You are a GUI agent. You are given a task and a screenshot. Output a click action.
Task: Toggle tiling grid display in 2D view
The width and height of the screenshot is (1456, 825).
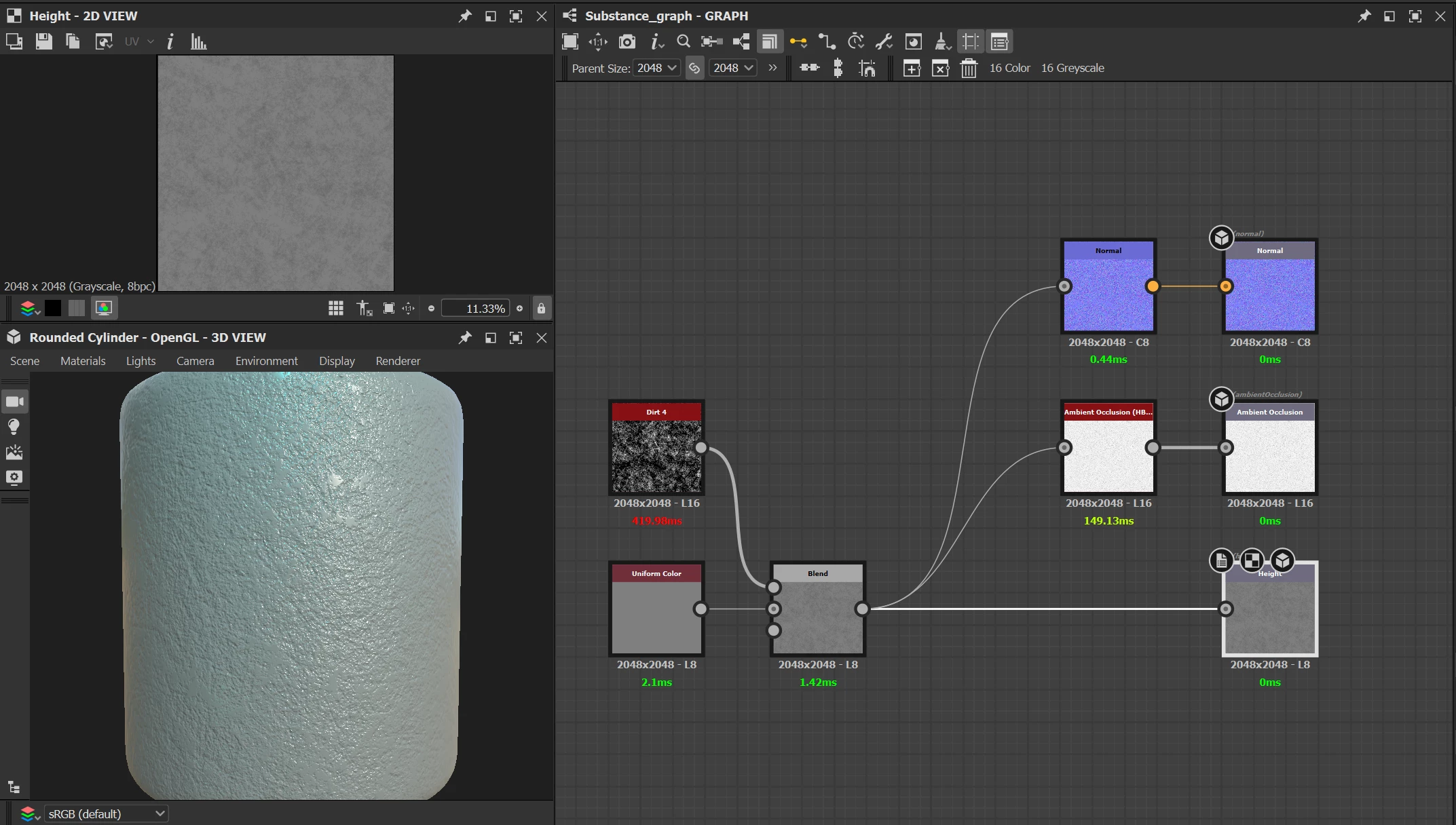335,309
